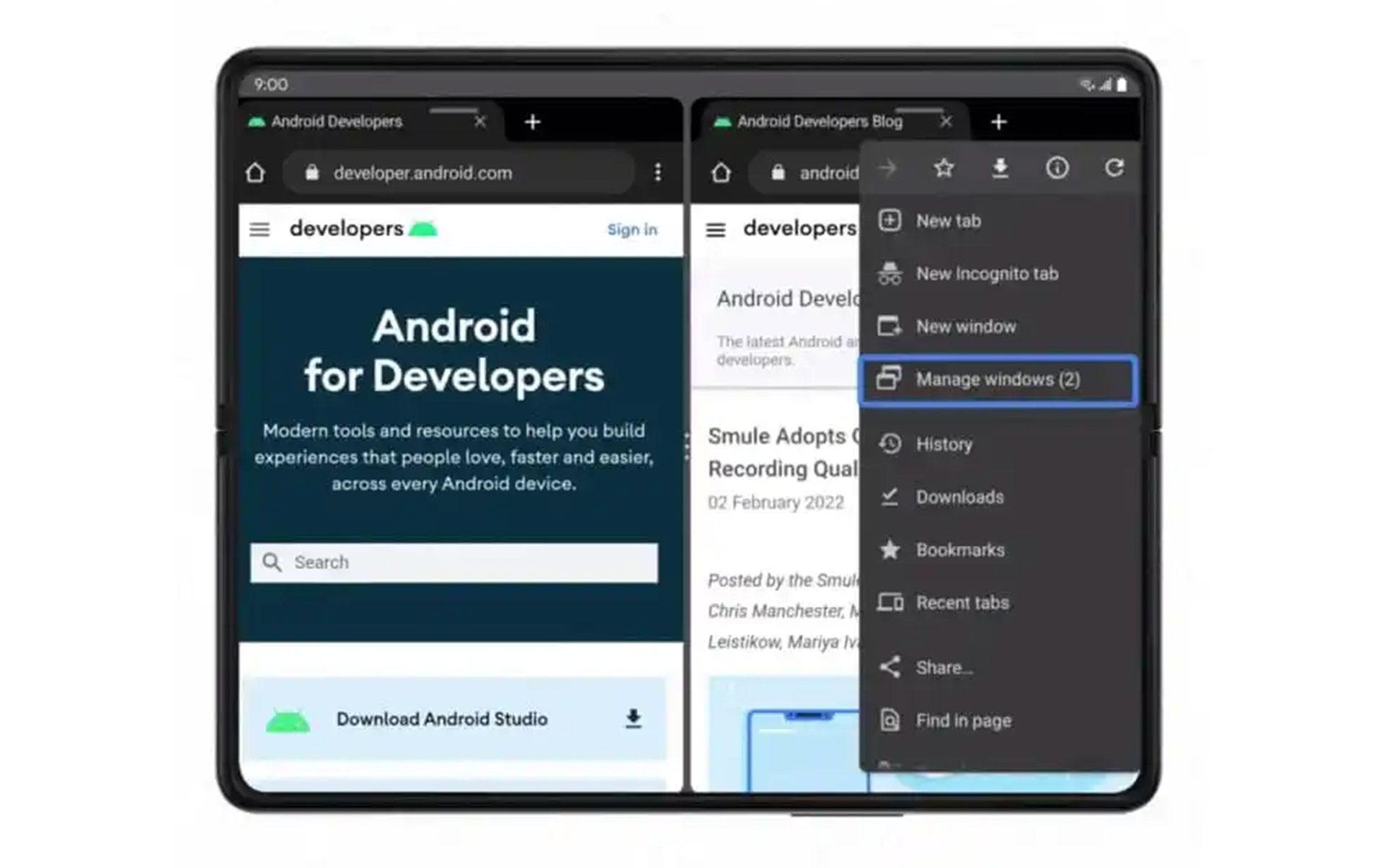Switch to the Android Developers Blog tab
Image resolution: width=1384 pixels, height=868 pixels.
pyautogui.click(x=830, y=122)
